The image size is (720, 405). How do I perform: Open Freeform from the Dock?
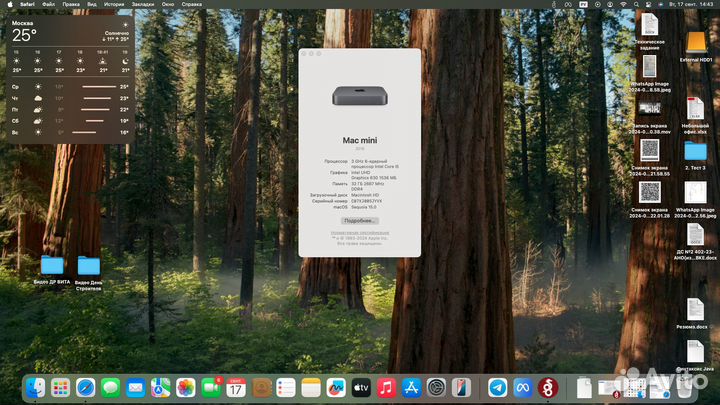(336, 388)
